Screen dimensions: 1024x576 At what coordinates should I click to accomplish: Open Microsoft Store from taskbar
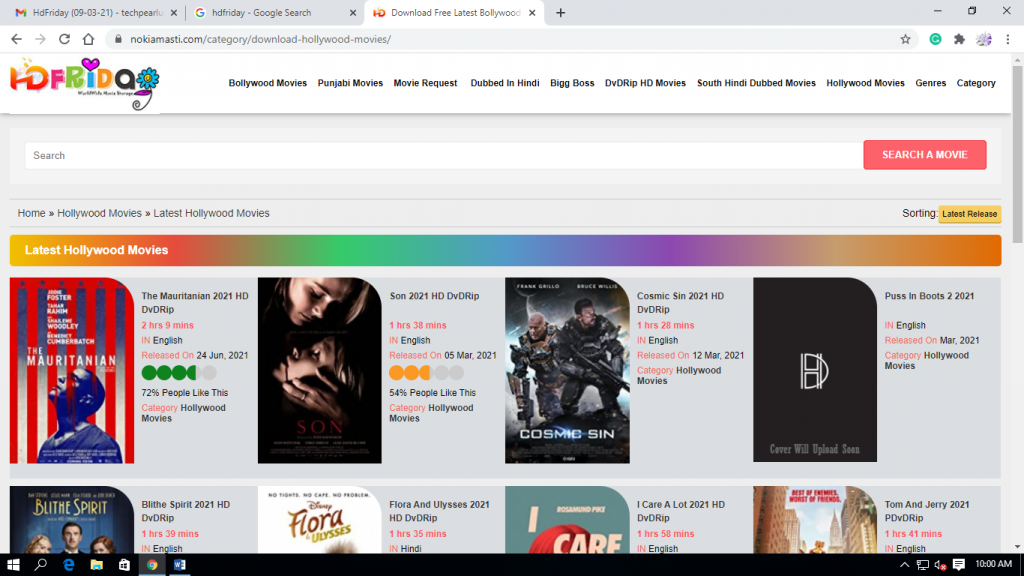click(x=124, y=564)
